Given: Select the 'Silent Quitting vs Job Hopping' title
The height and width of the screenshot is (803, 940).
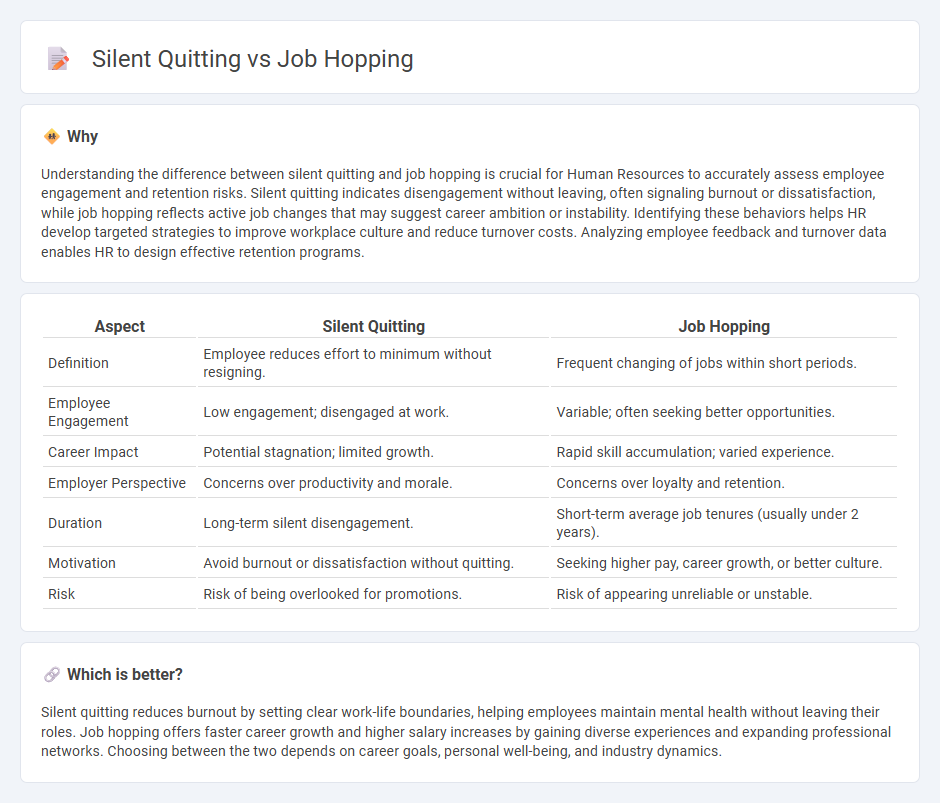Looking at the screenshot, I should pyautogui.click(x=252, y=59).
